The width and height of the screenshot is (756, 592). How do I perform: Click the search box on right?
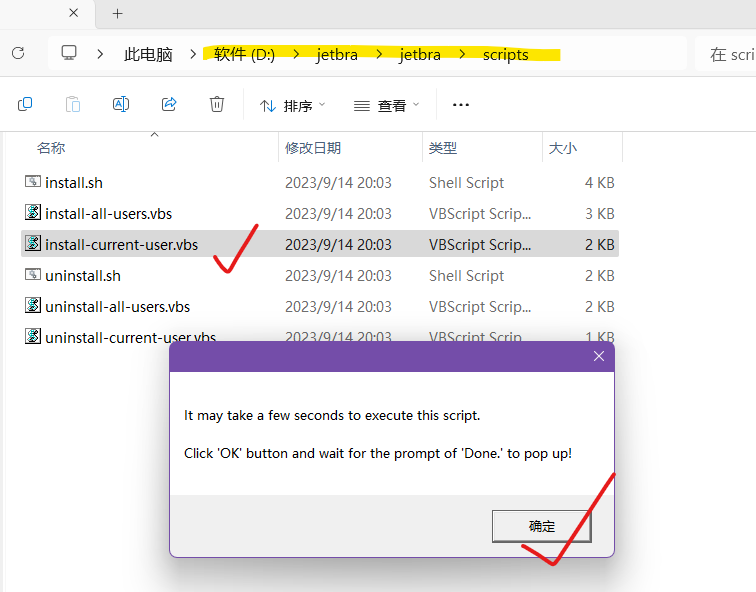click(726, 54)
